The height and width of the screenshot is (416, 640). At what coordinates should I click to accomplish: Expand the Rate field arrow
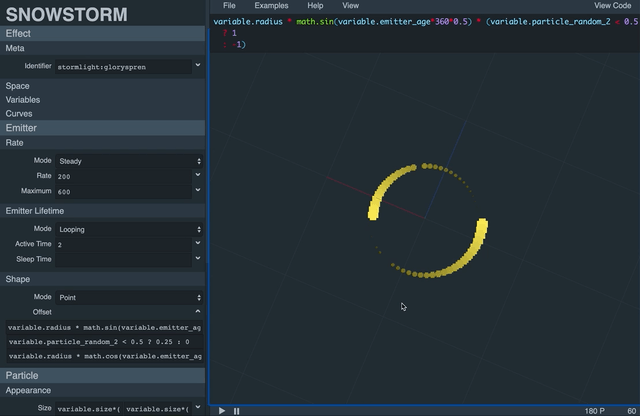pyautogui.click(x=198, y=175)
